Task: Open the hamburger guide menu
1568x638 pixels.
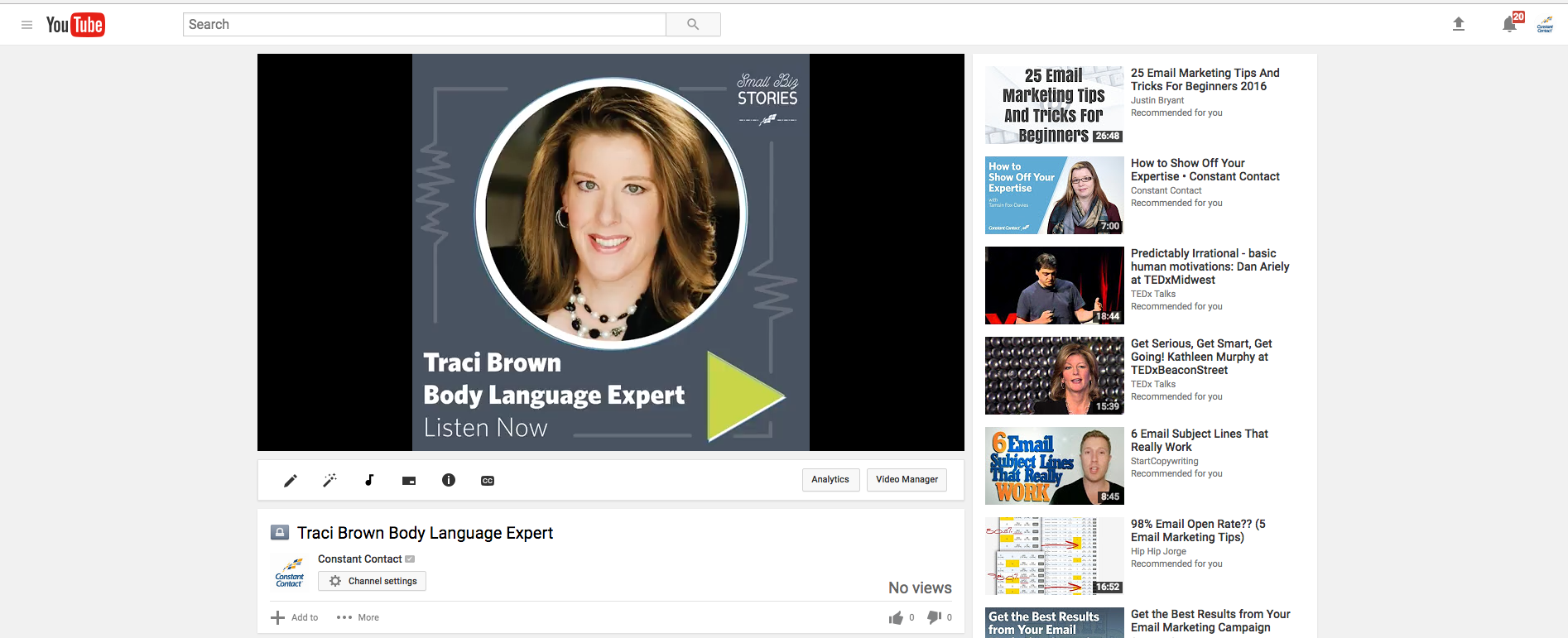Action: click(x=26, y=25)
